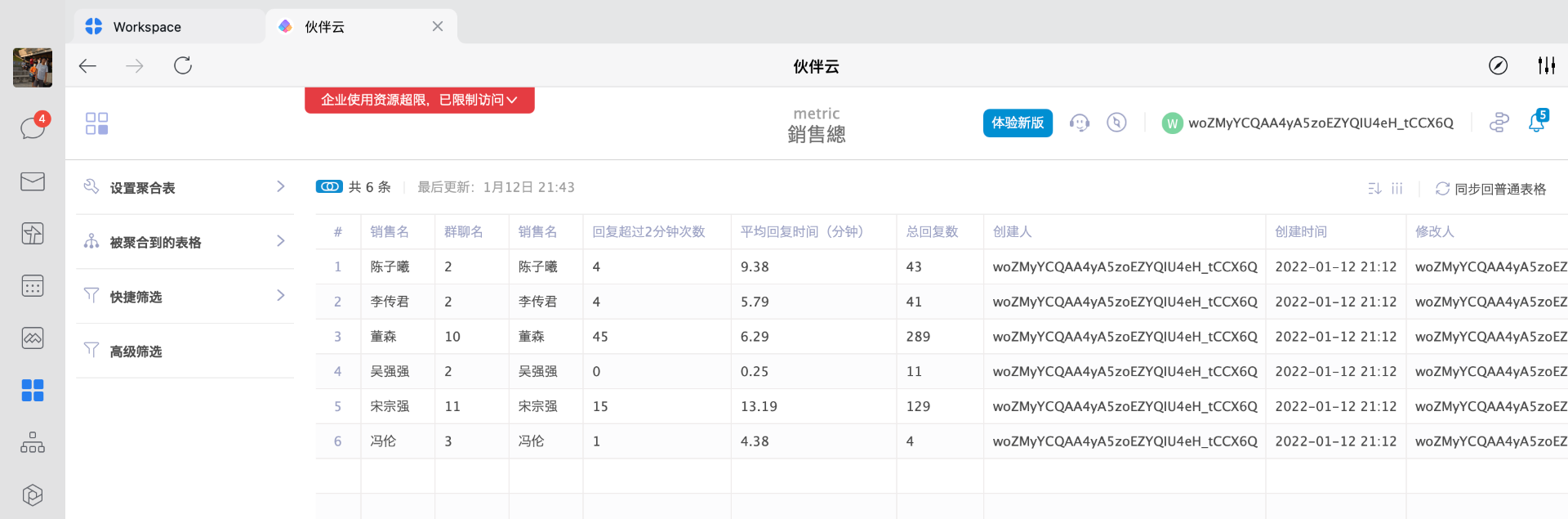Toggle the blue aggregate view switch
This screenshot has width=1568, height=519.
pyautogui.click(x=329, y=187)
